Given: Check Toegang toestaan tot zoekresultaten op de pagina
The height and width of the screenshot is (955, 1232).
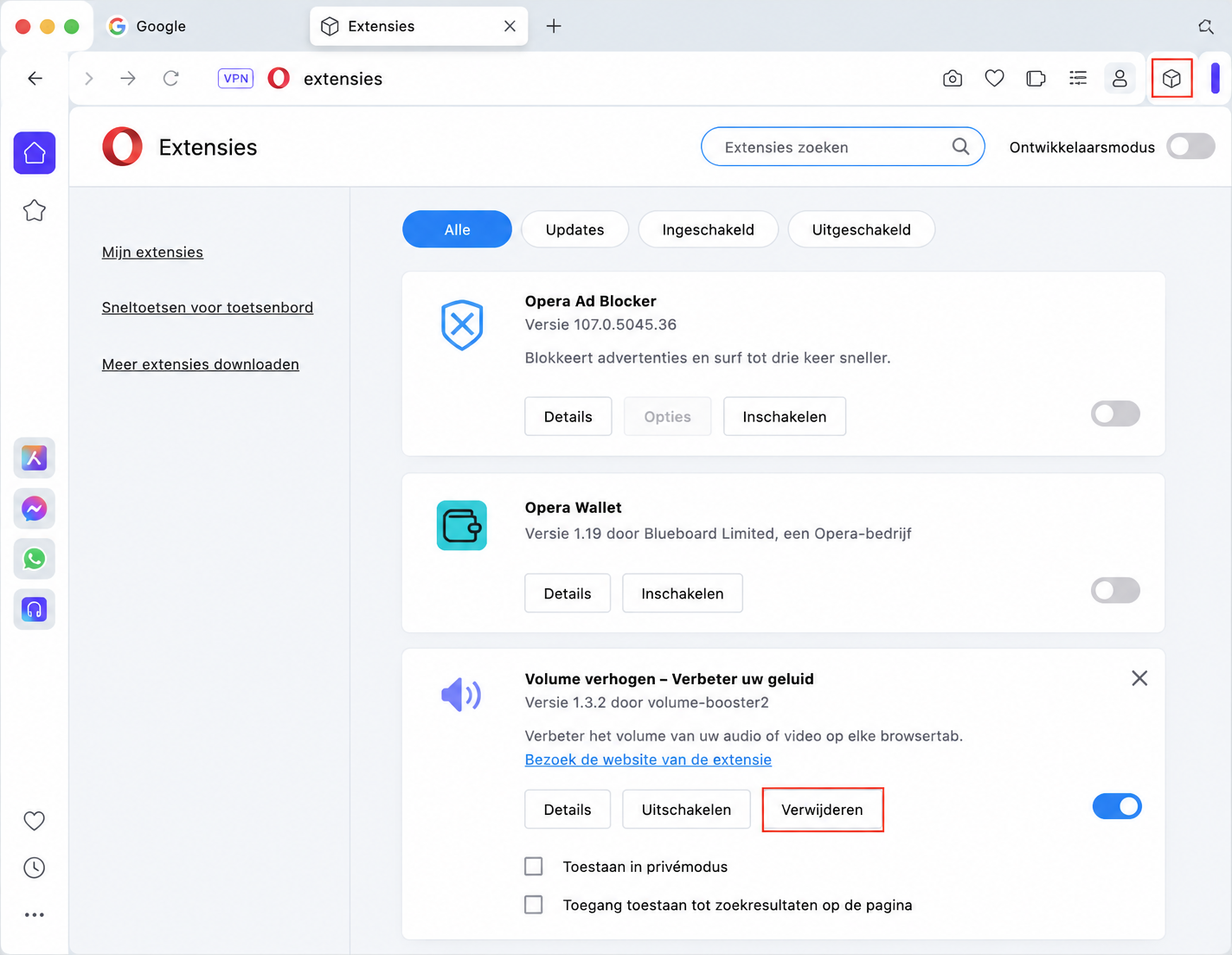Looking at the screenshot, I should (x=534, y=904).
